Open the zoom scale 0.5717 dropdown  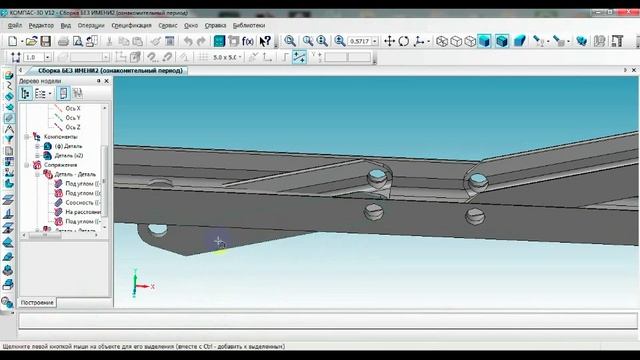(375, 41)
